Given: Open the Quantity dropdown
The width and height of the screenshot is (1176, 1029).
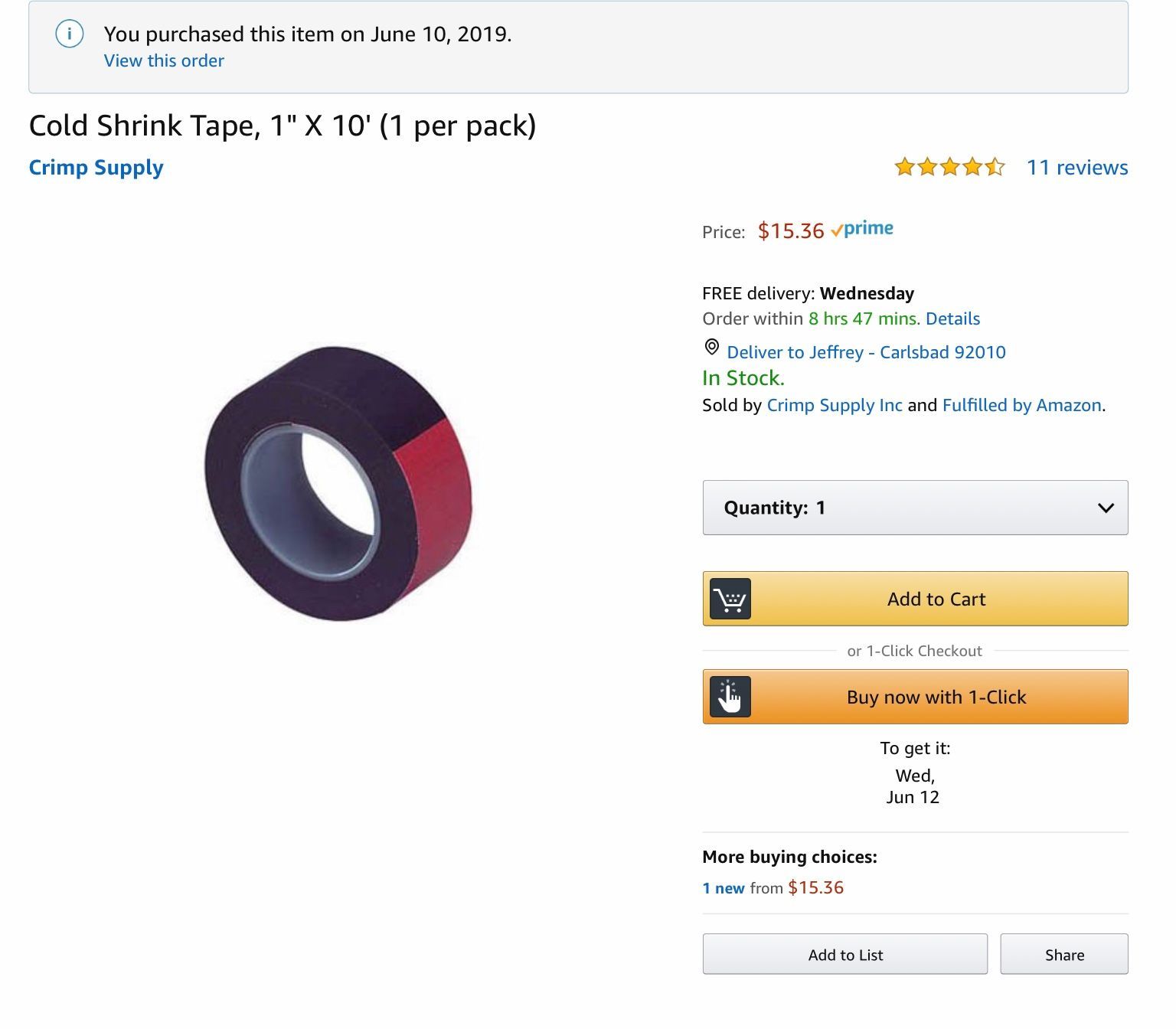Looking at the screenshot, I should tap(914, 508).
